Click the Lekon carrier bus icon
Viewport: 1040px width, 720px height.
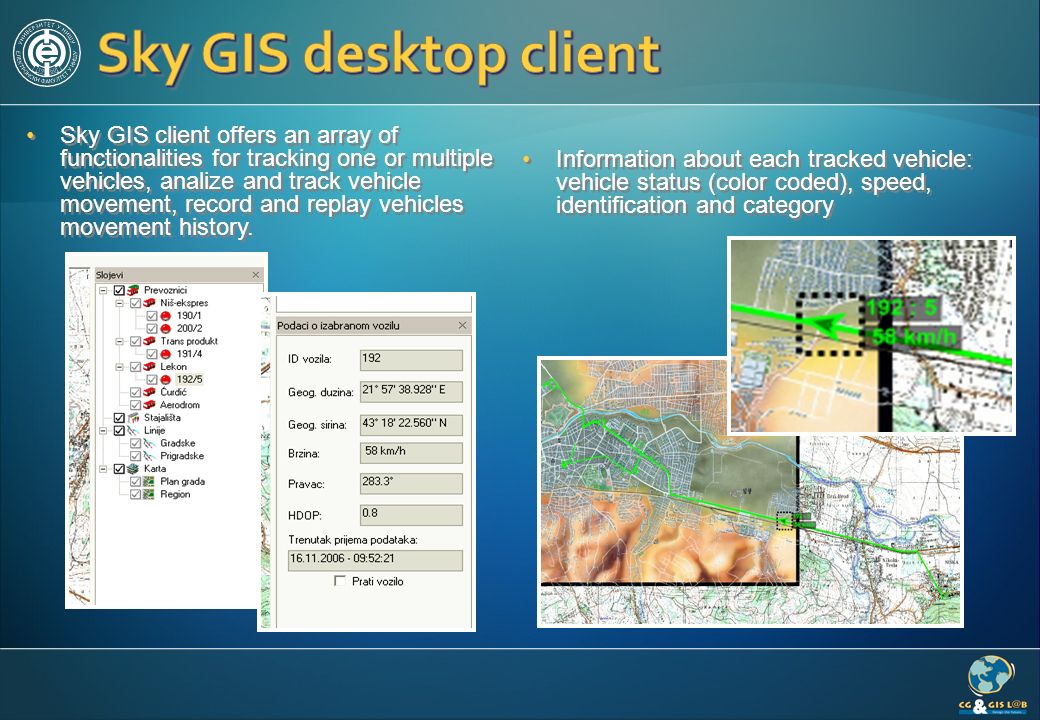[149, 367]
